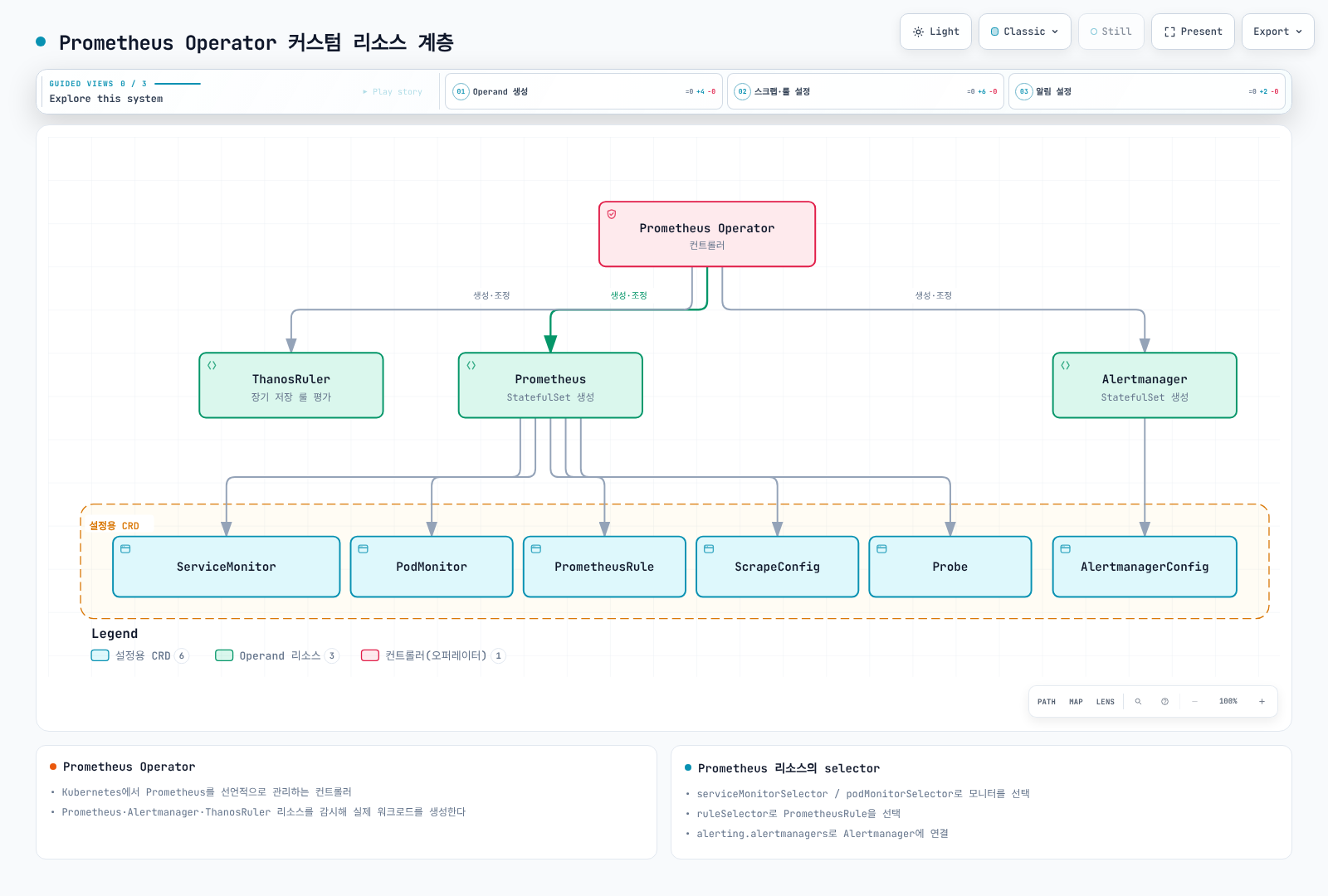1328x896 pixels.
Task: Click the fullscreen icon in Present button
Action: pos(1169,32)
